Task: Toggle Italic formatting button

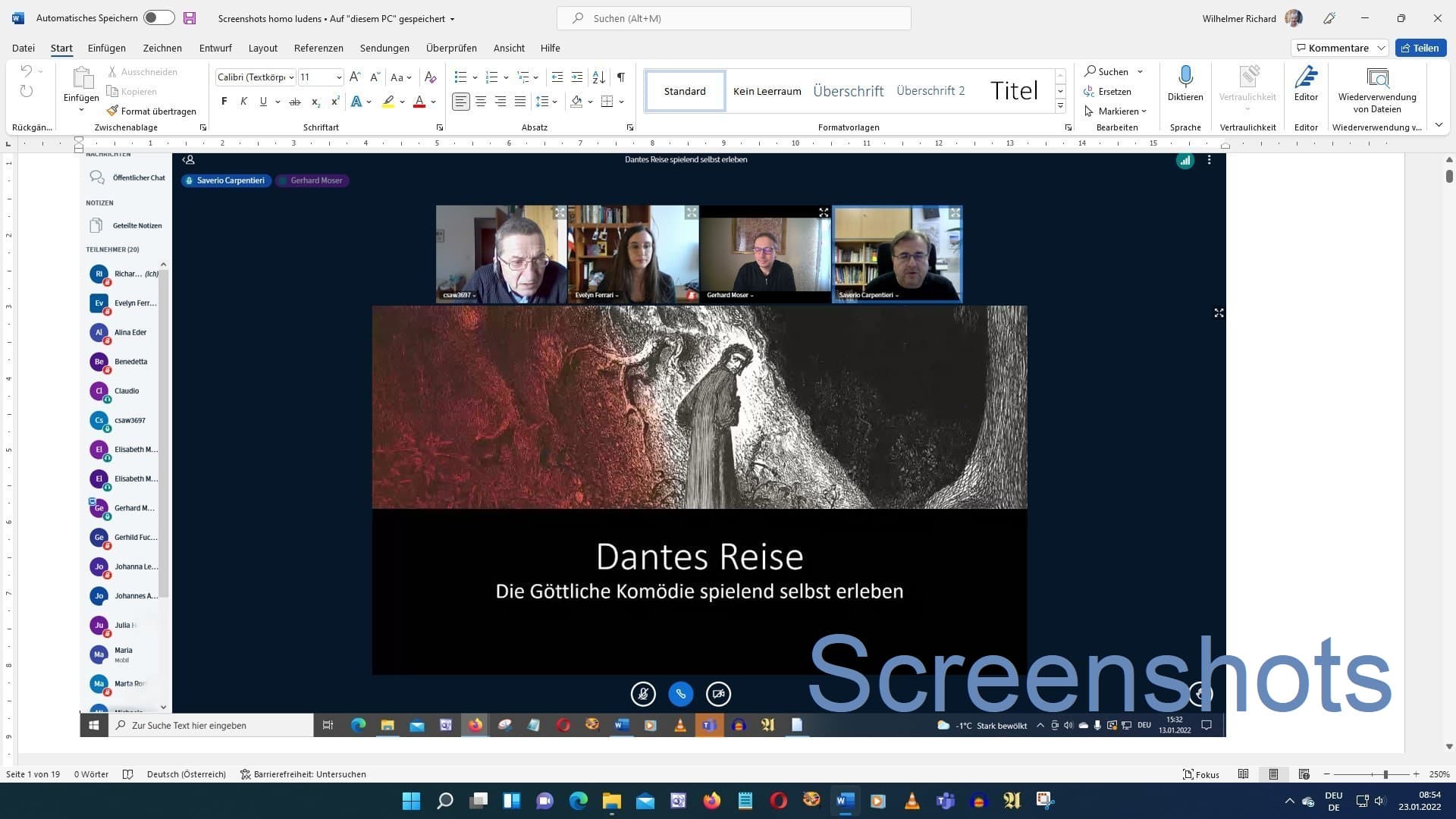Action: click(x=243, y=102)
